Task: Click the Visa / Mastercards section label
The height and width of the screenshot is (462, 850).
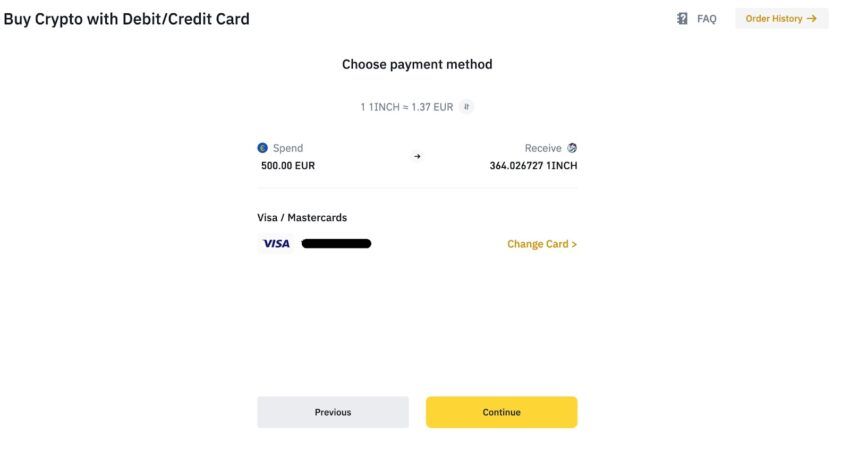Action: tap(302, 217)
